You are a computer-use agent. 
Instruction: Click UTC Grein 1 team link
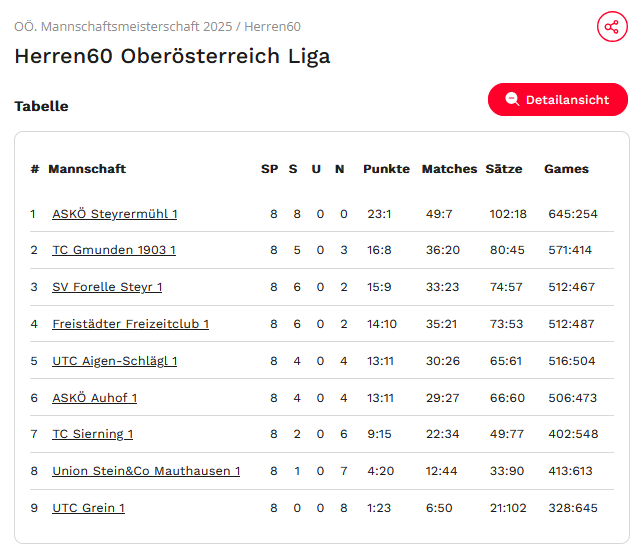click(88, 508)
